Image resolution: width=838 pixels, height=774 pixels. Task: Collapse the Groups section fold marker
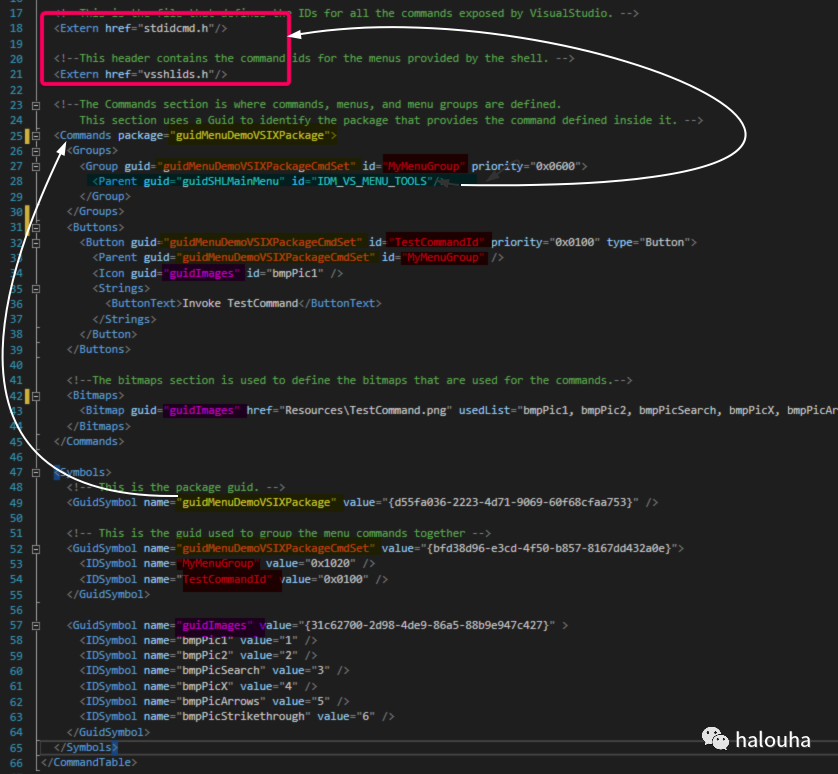(x=37, y=150)
